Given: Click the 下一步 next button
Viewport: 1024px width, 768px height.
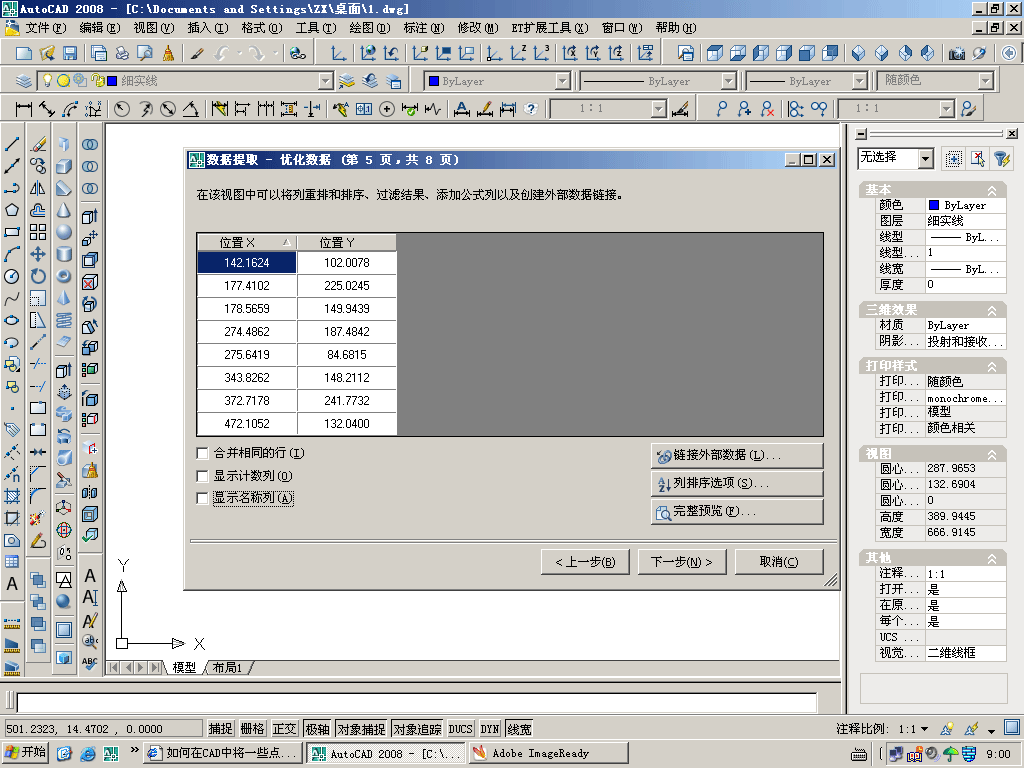Looking at the screenshot, I should coord(682,562).
